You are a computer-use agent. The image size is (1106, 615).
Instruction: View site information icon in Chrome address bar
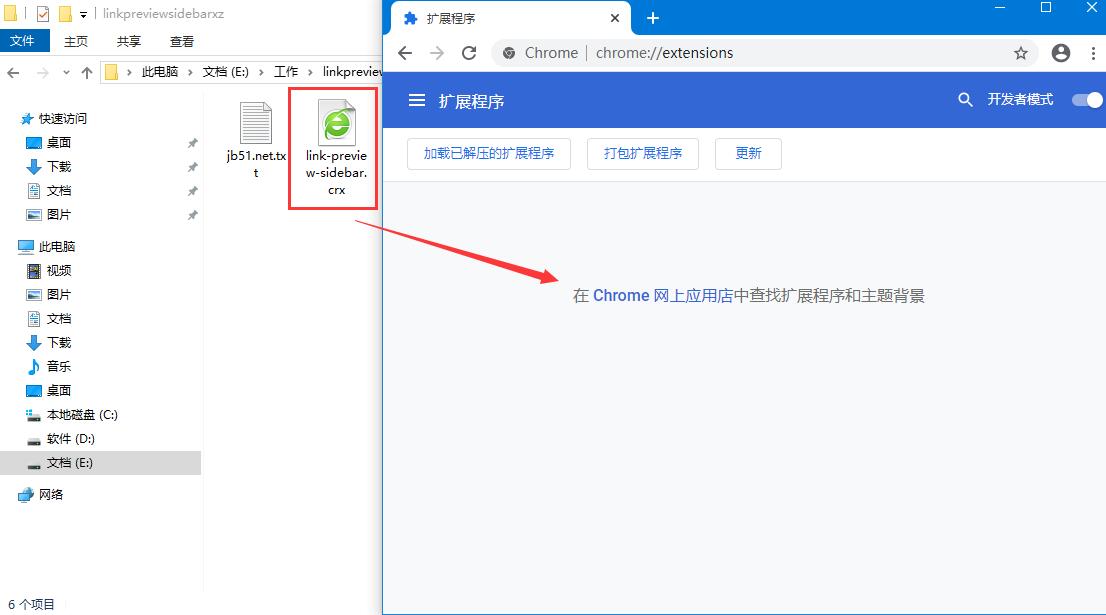[x=509, y=53]
